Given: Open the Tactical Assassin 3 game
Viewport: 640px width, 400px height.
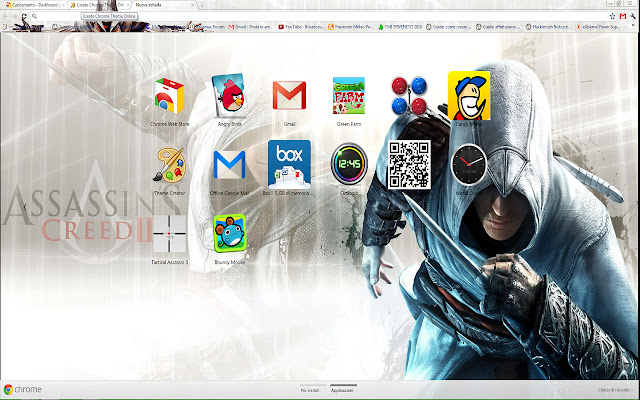Looking at the screenshot, I should click(x=169, y=234).
